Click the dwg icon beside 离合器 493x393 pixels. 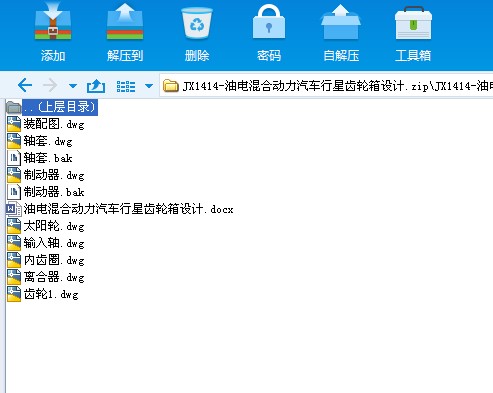[14, 277]
